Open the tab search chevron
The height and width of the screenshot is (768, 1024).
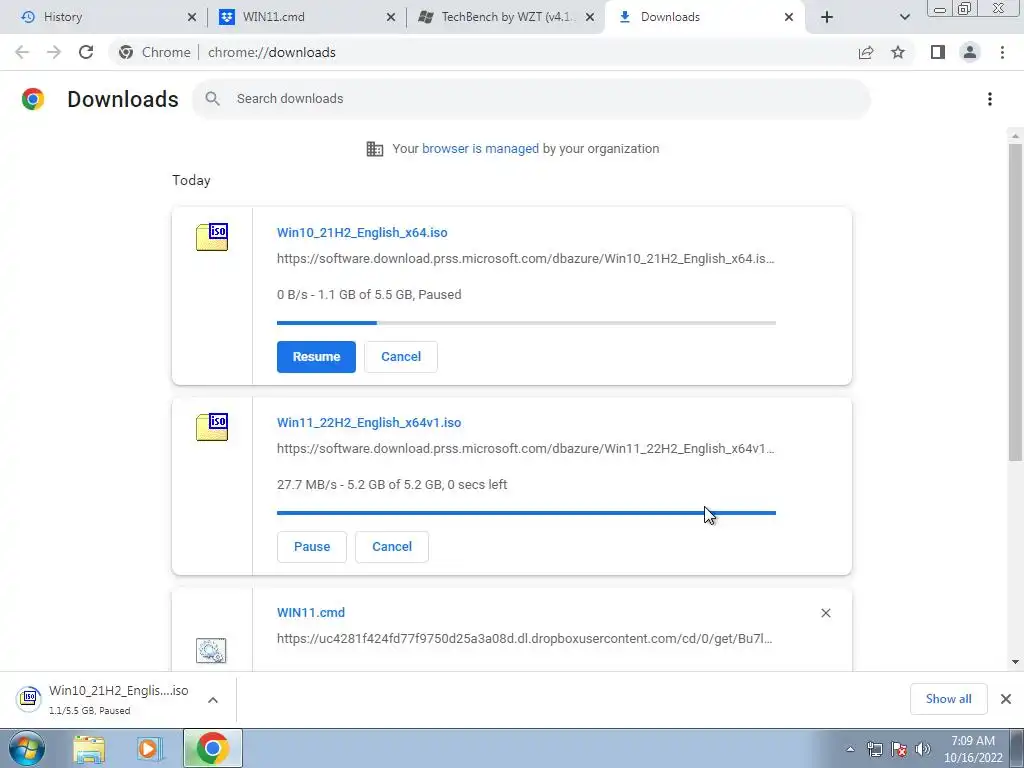904,17
